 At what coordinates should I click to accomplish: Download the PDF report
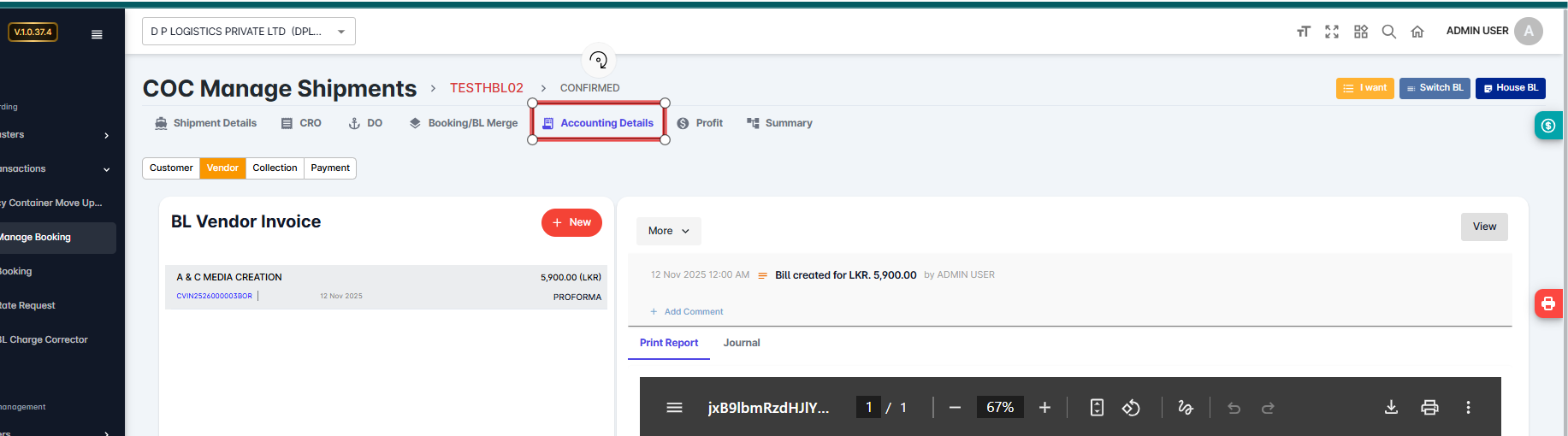pos(1391,408)
